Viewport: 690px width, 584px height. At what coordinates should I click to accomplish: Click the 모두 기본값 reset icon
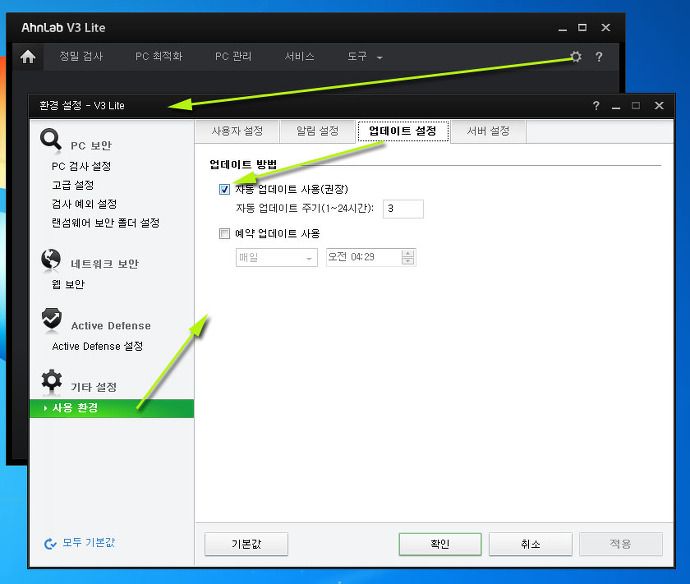click(x=50, y=544)
